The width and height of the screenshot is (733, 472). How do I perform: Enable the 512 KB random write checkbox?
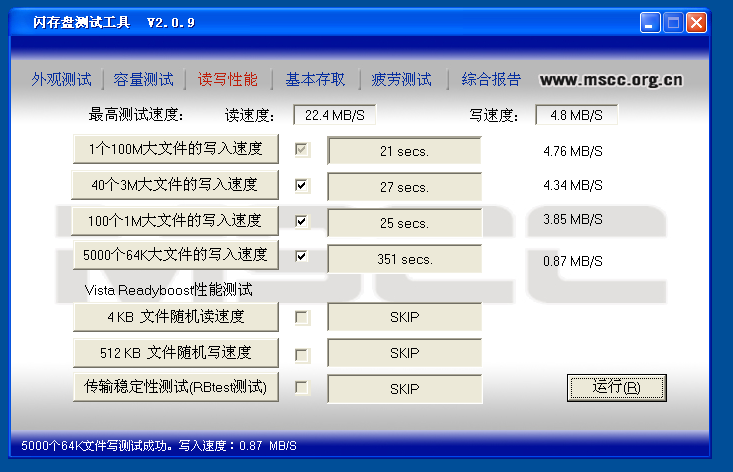point(302,355)
